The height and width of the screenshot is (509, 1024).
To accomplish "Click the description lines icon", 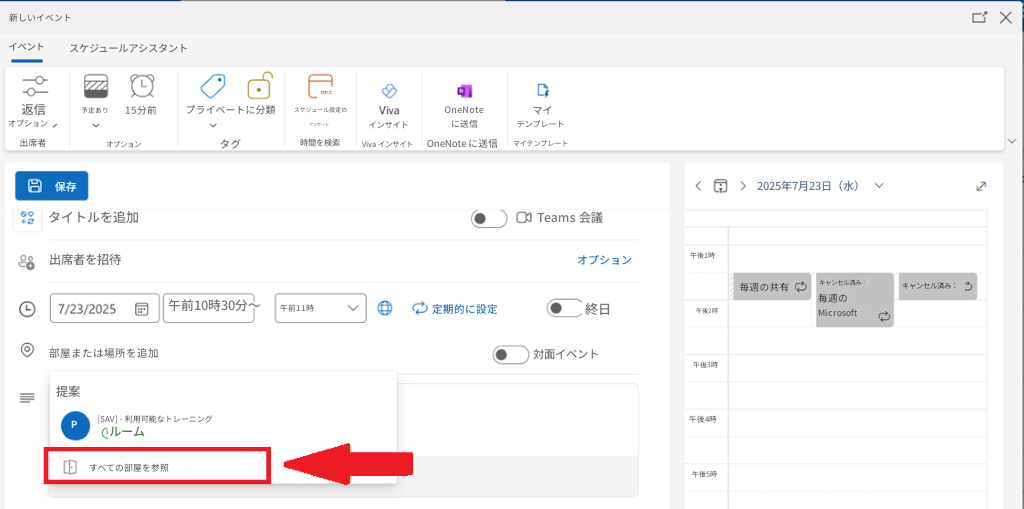I will pos(27,397).
